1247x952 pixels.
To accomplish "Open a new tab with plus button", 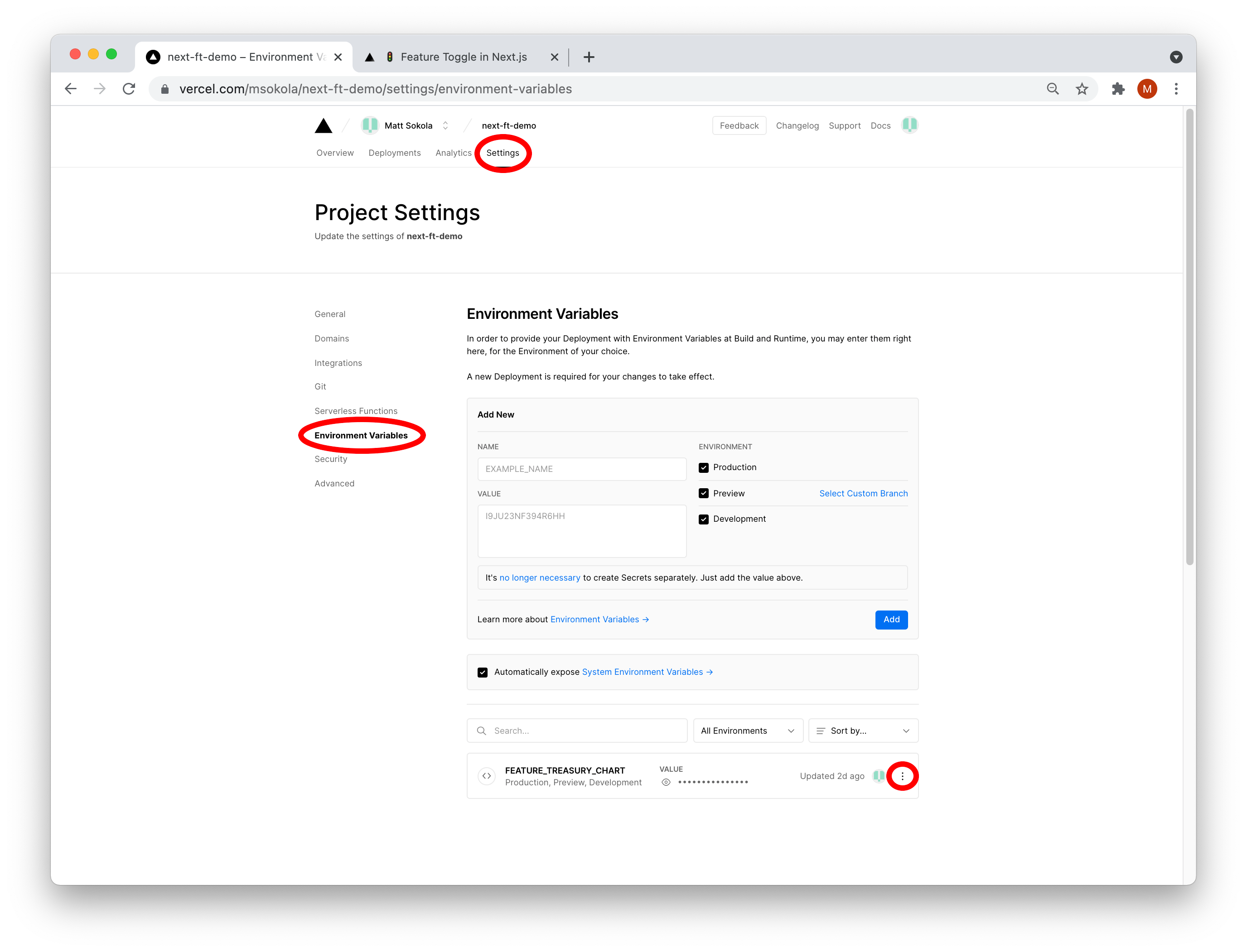I will 589,57.
